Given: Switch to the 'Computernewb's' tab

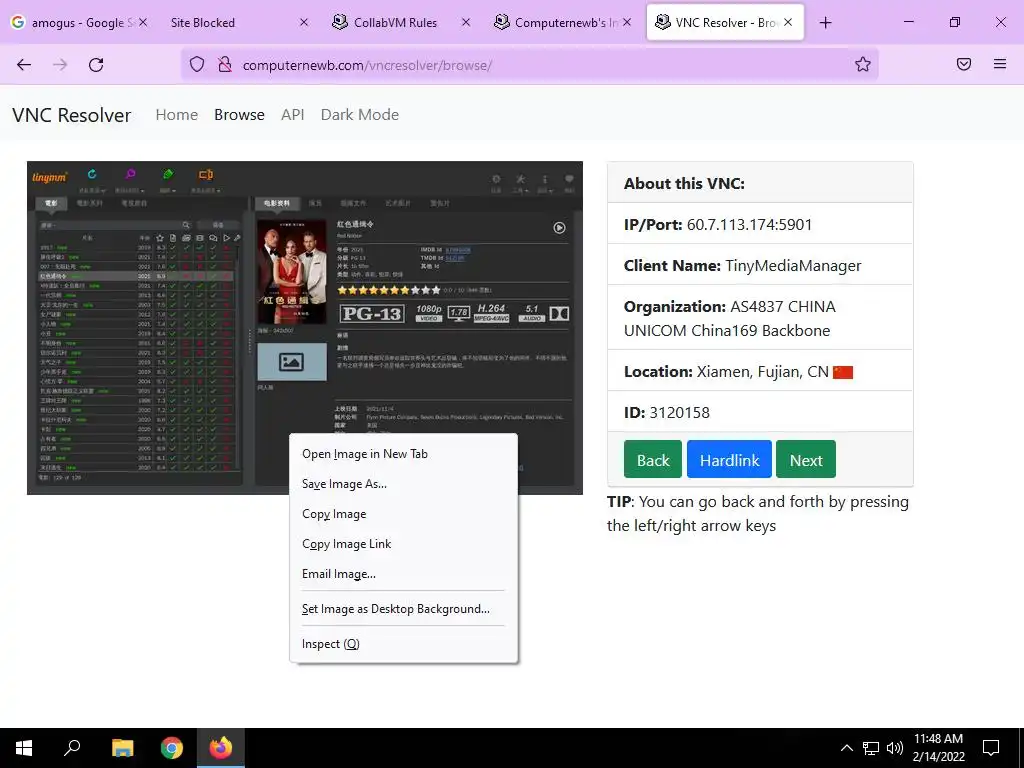Looking at the screenshot, I should [x=562, y=22].
